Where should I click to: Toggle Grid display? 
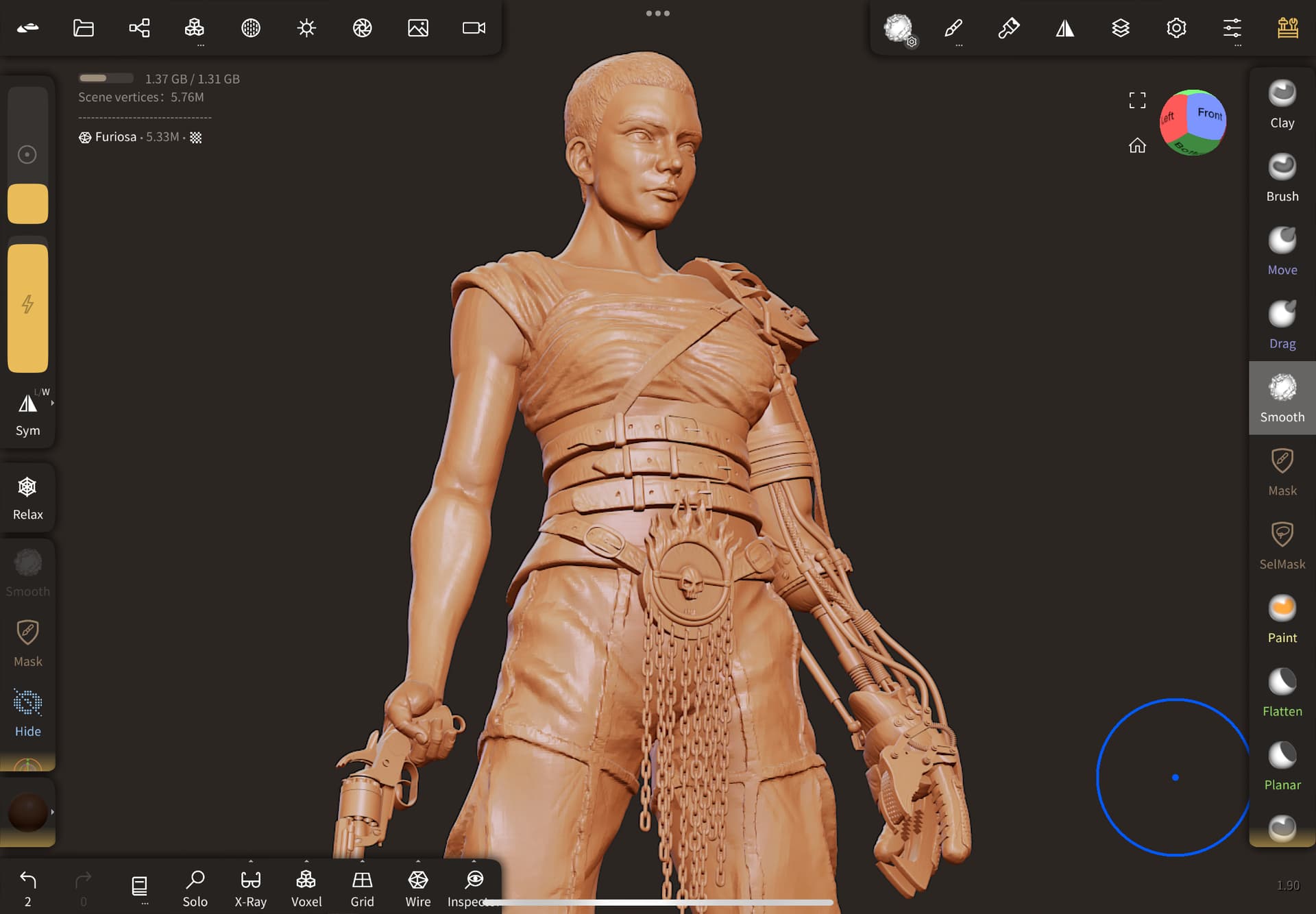[x=362, y=888]
